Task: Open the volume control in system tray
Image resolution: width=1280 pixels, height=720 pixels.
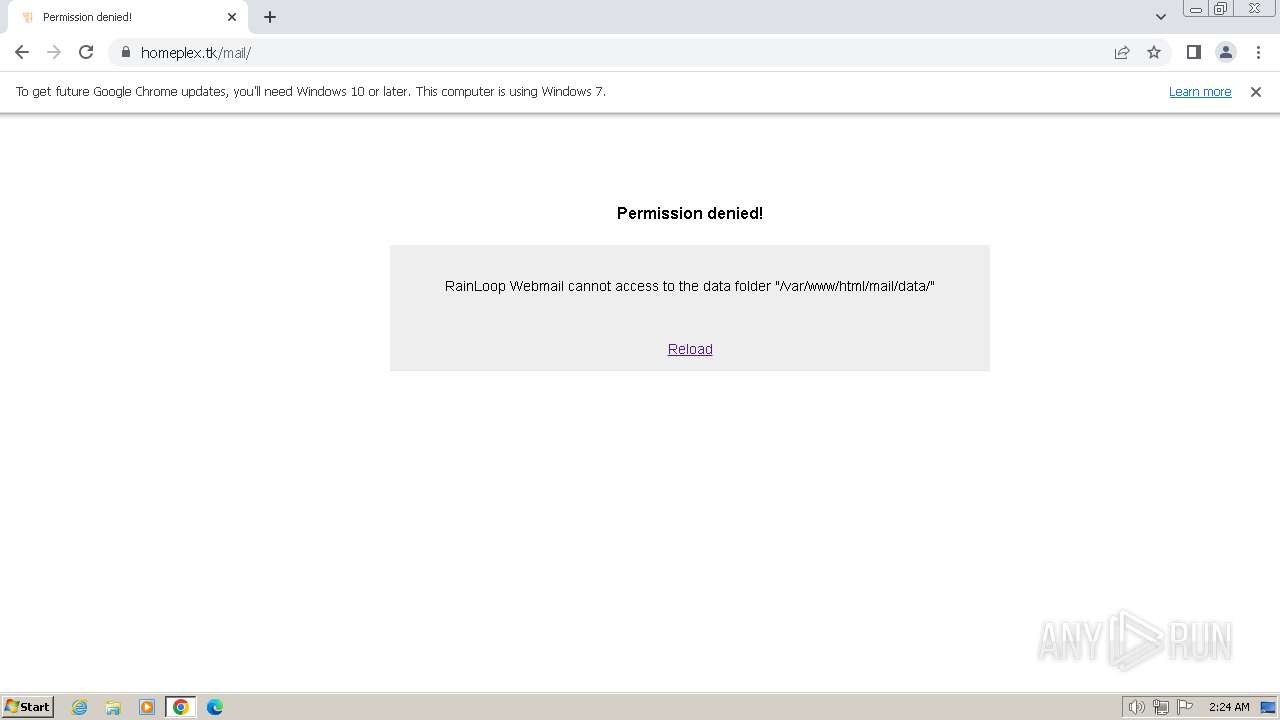Action: (x=1136, y=707)
